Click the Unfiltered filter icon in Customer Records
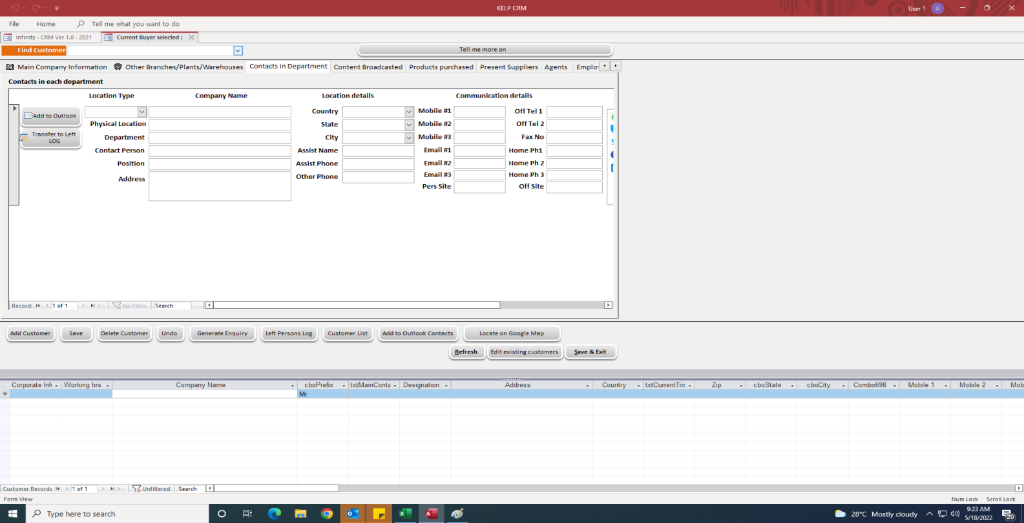The width and height of the screenshot is (1024, 523). pos(137,489)
